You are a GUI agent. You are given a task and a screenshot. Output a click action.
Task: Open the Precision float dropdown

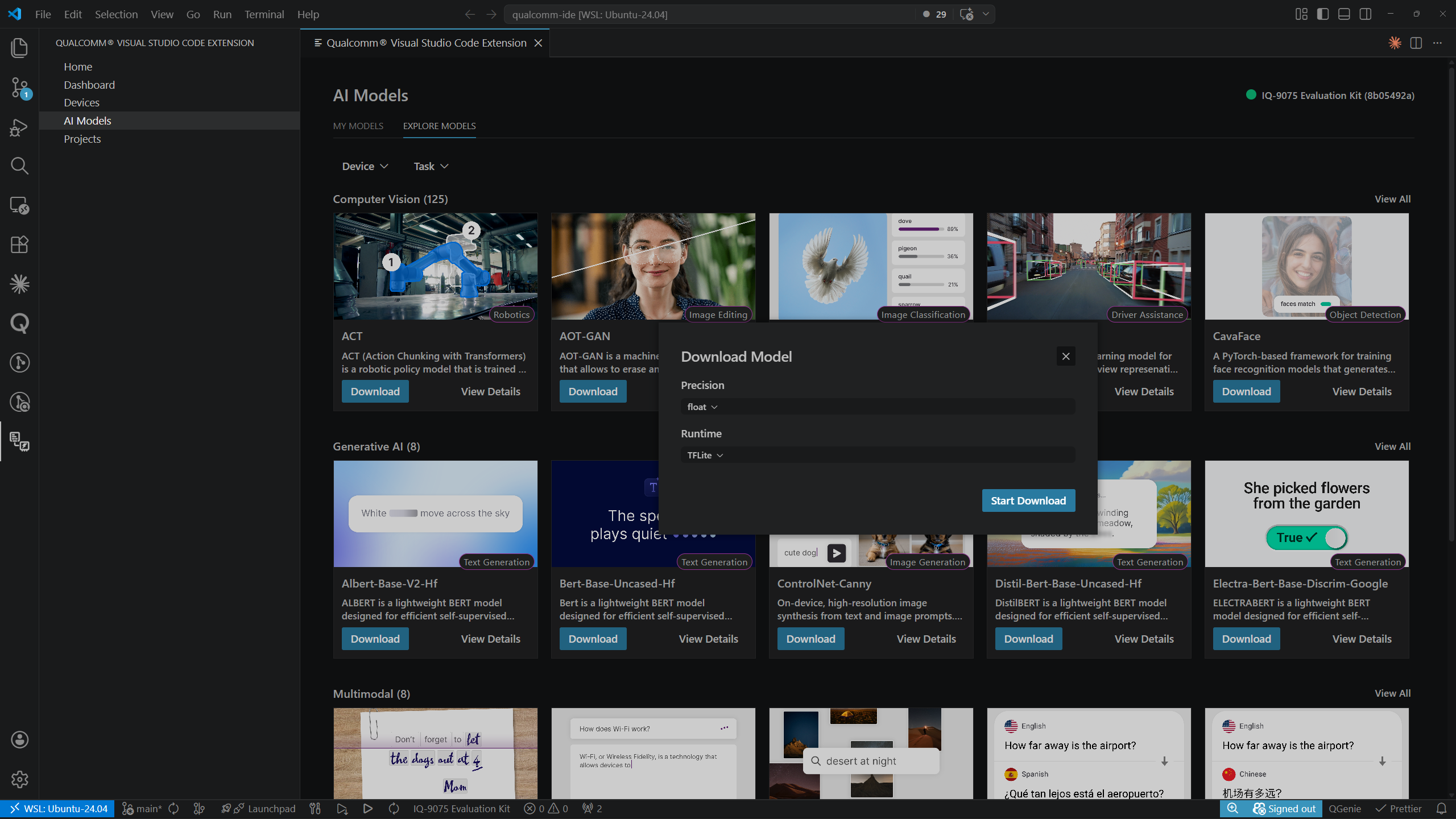(878, 407)
